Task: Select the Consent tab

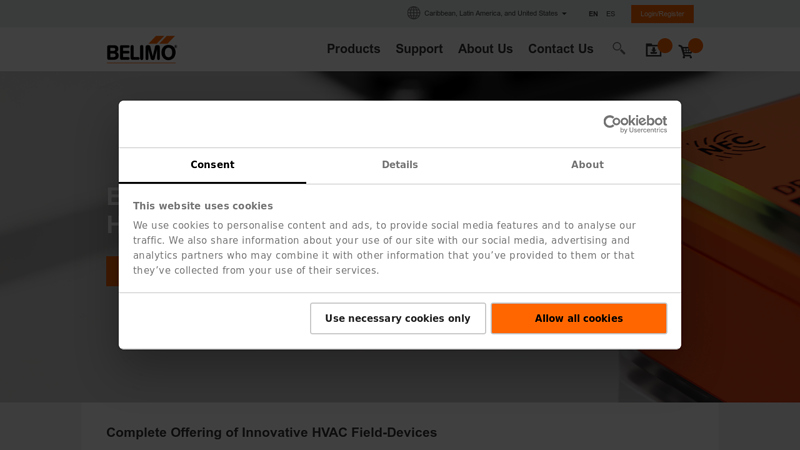Action: [x=212, y=165]
